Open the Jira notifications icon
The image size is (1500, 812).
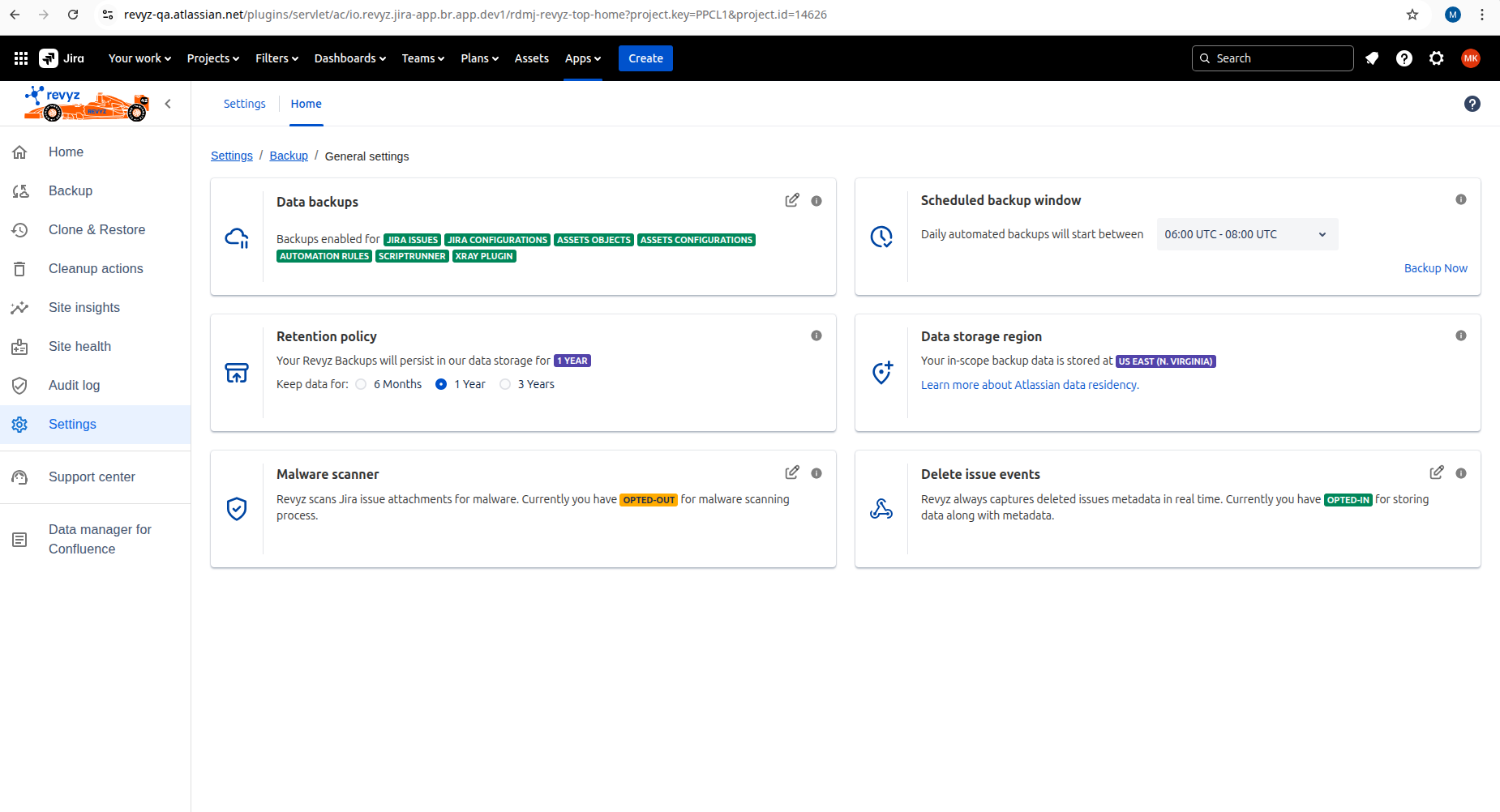coord(1372,58)
